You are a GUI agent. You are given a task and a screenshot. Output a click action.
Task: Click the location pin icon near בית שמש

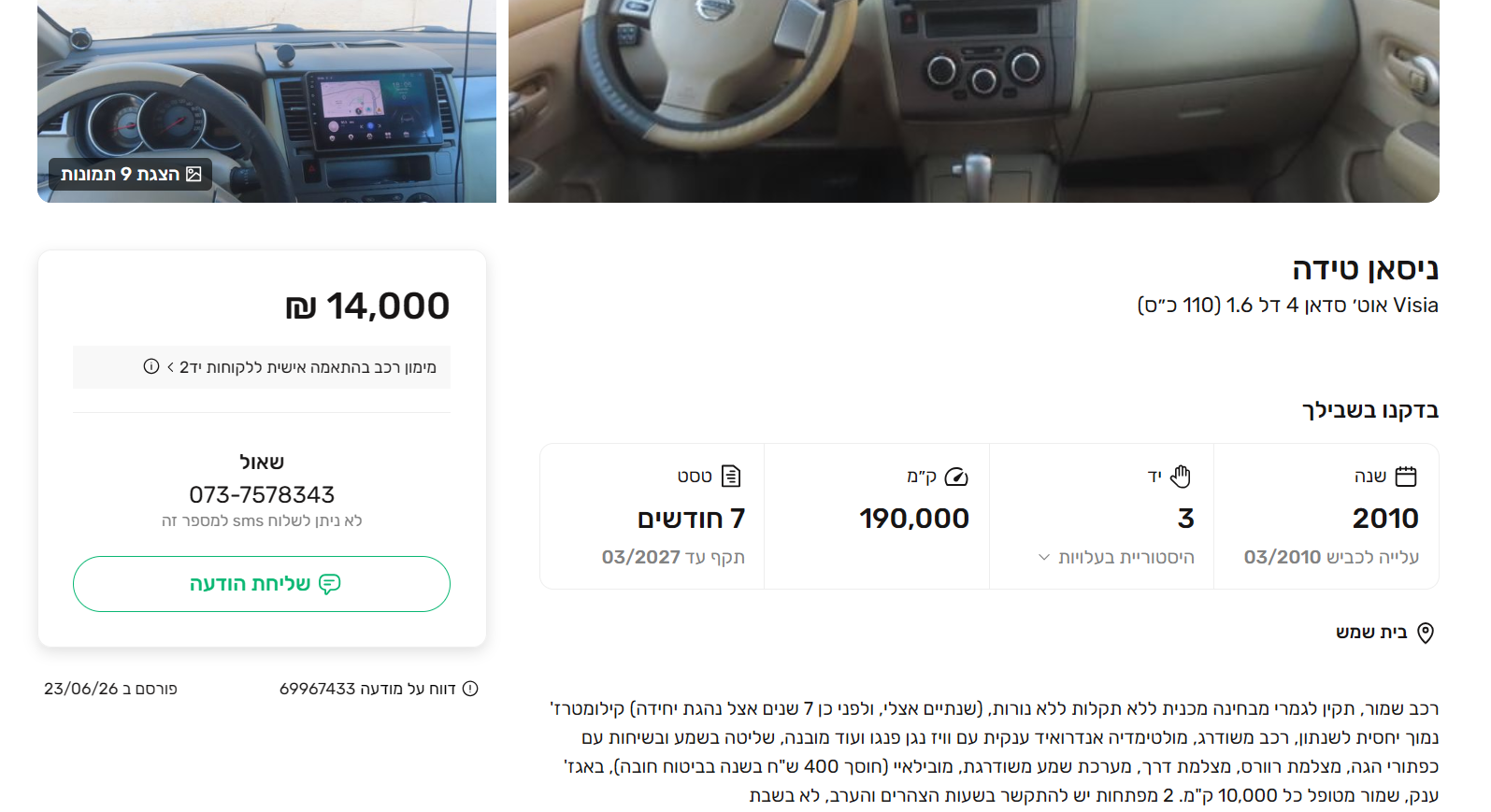[1426, 633]
